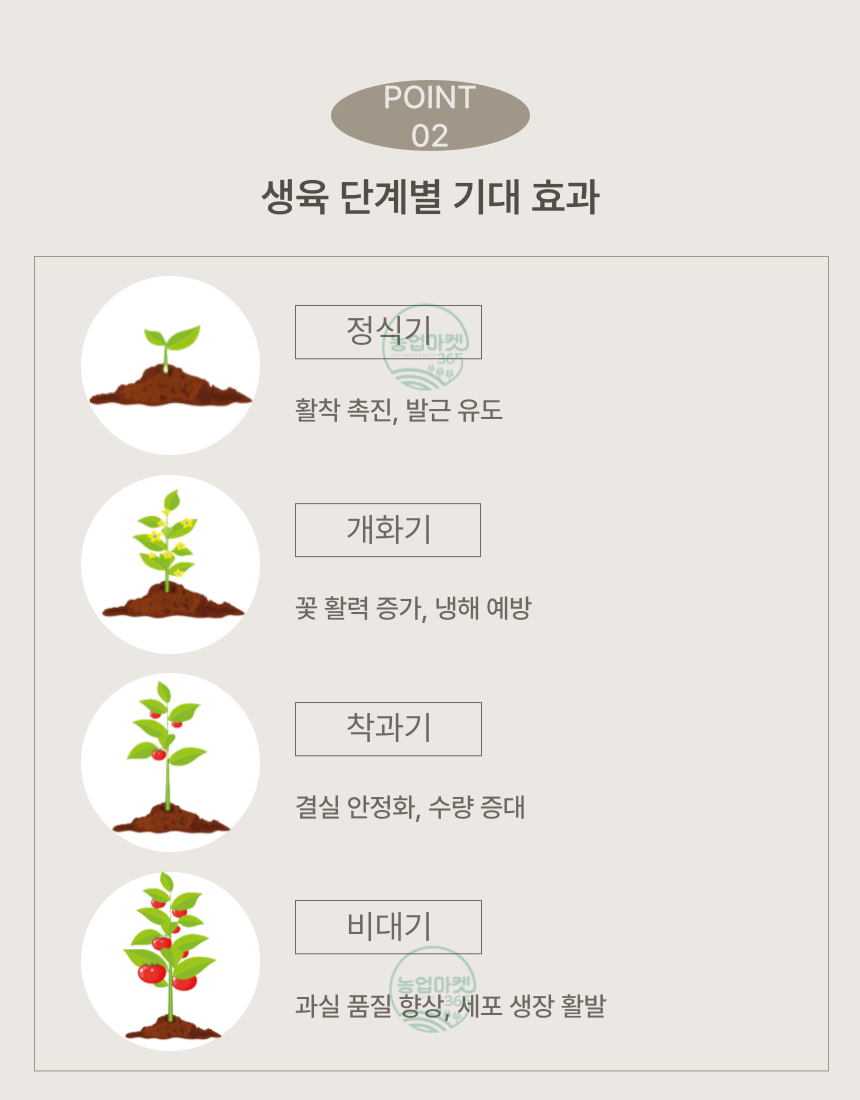The width and height of the screenshot is (860, 1100).
Task: Click the yellow flowers on the blooming plant
Action: [168, 540]
